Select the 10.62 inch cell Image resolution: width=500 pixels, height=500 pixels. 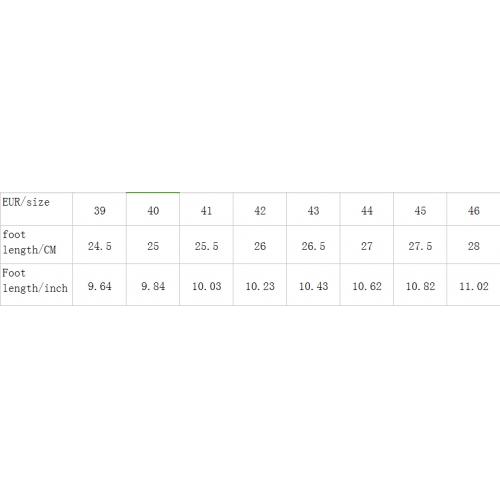tap(367, 284)
